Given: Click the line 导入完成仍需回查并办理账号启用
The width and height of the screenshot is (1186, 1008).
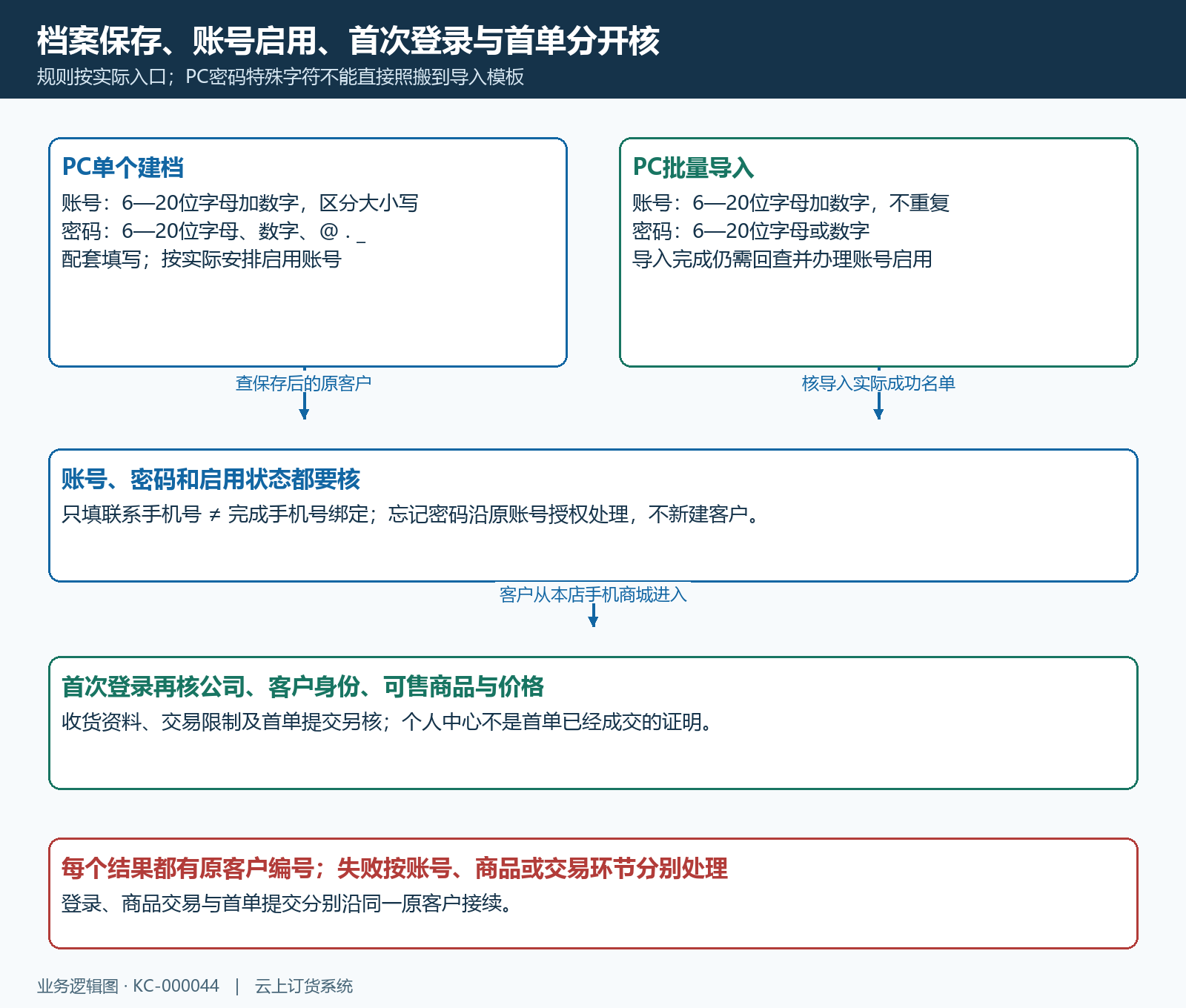Looking at the screenshot, I should (x=782, y=259).
